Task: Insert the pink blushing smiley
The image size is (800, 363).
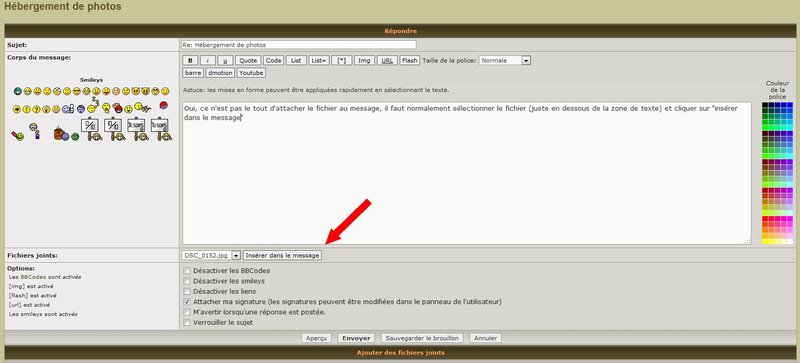Action: coord(116,91)
